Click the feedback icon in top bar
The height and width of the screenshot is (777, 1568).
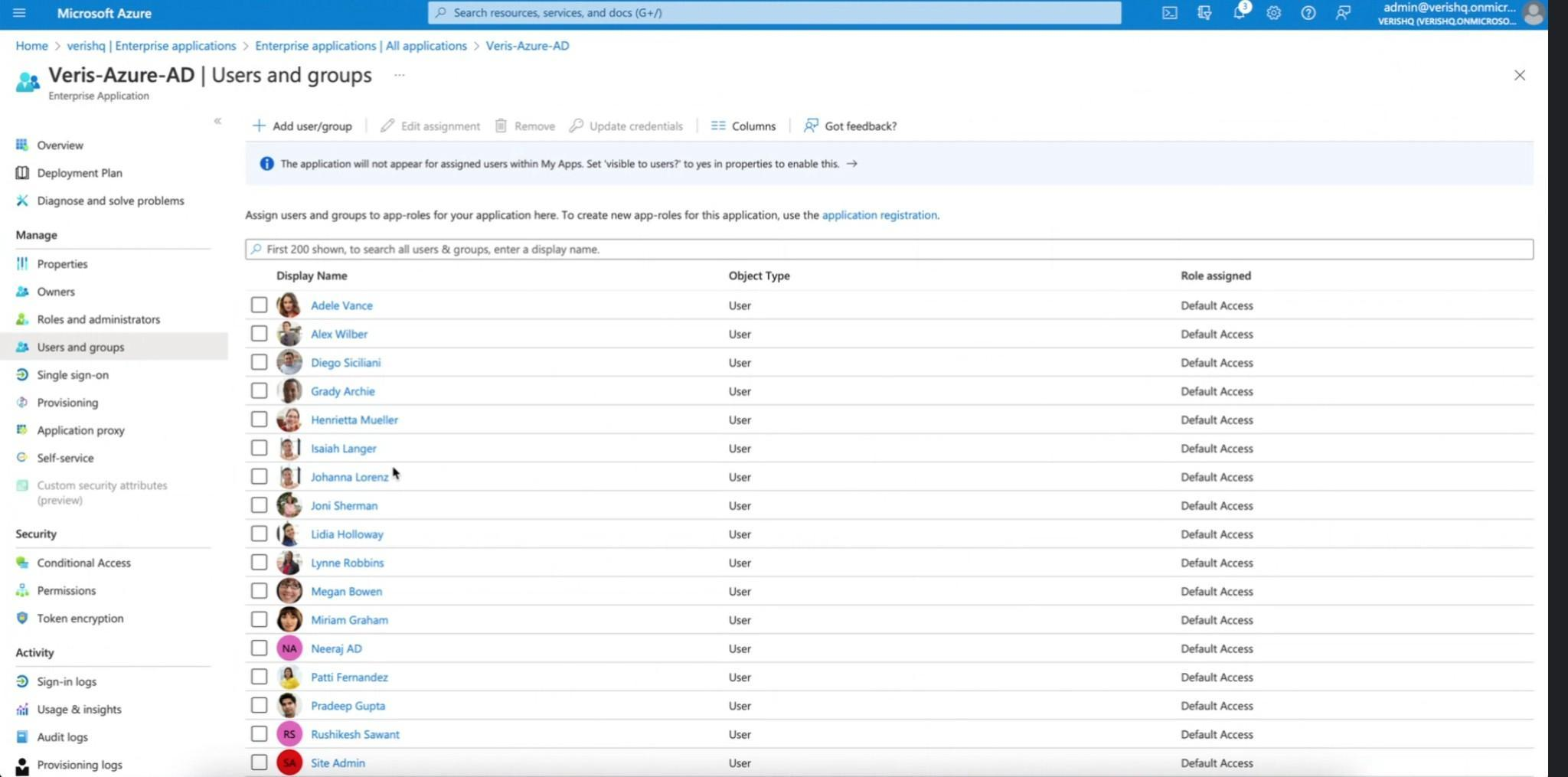pyautogui.click(x=1343, y=13)
